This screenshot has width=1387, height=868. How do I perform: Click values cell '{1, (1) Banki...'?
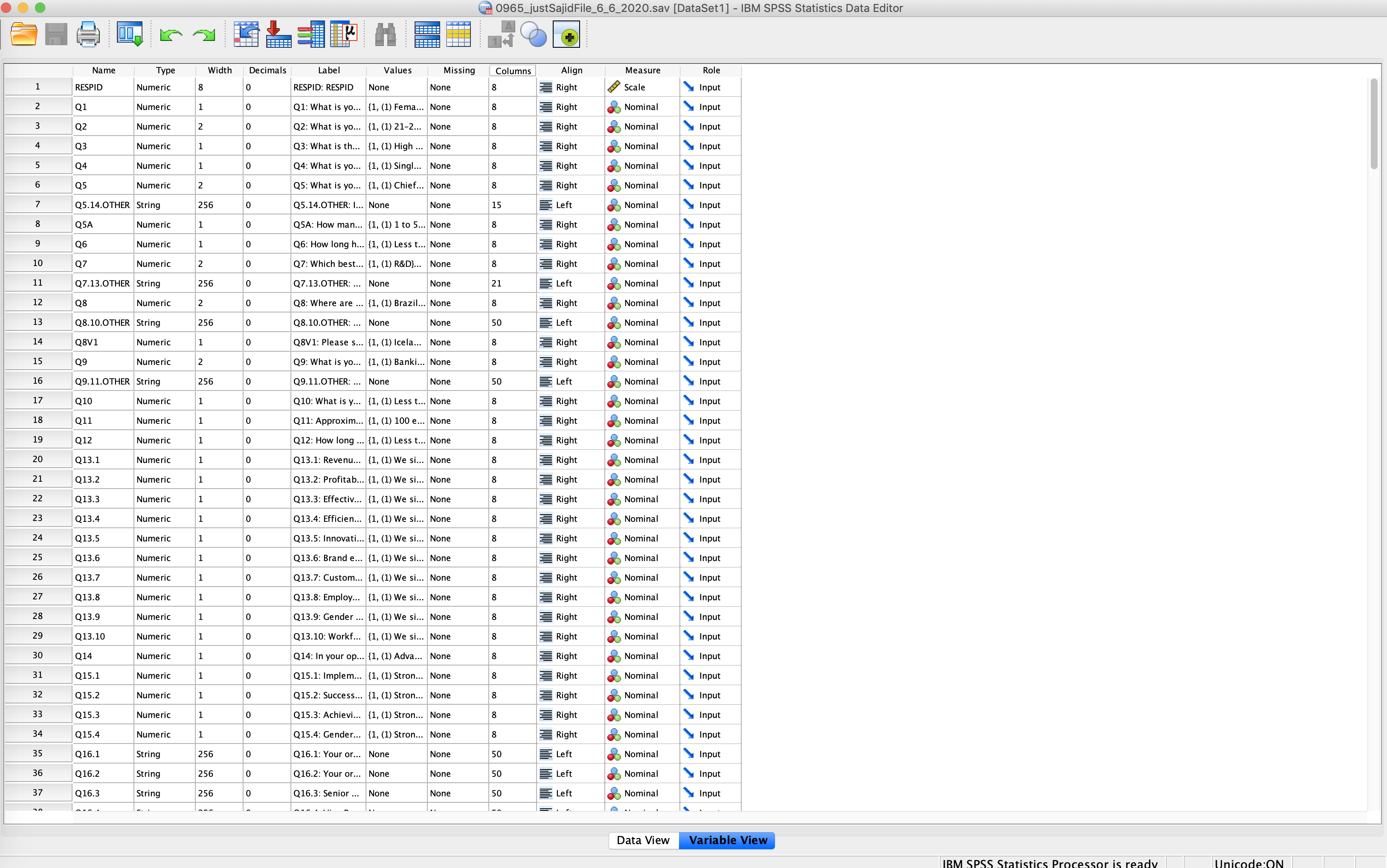tap(397, 362)
